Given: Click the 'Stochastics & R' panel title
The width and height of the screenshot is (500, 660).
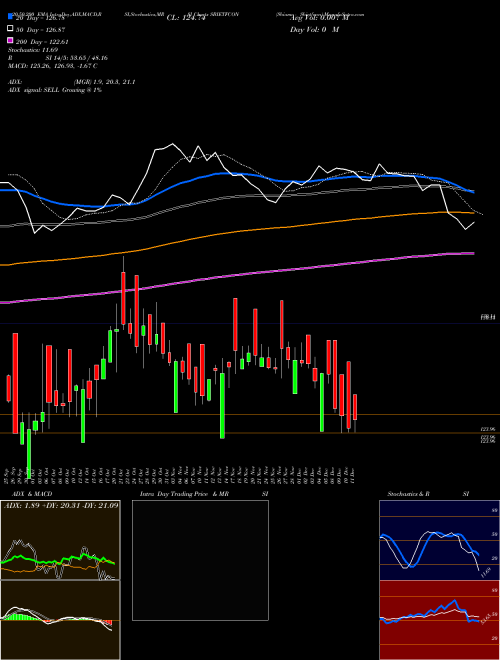Looking at the screenshot, I should pos(409,494).
